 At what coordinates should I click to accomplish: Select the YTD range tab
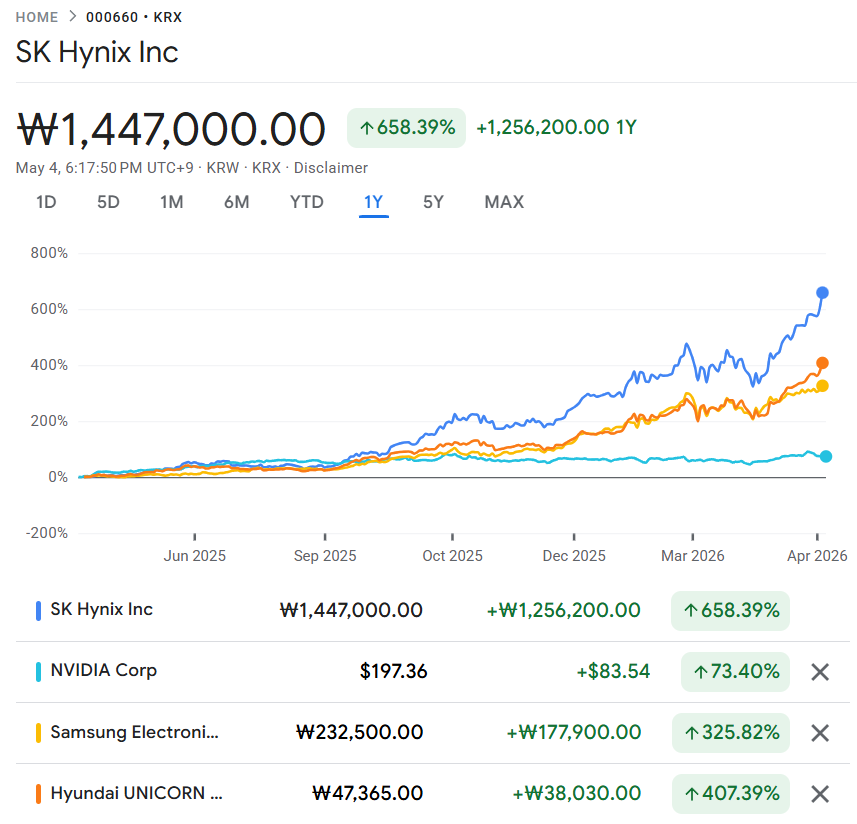tap(307, 202)
